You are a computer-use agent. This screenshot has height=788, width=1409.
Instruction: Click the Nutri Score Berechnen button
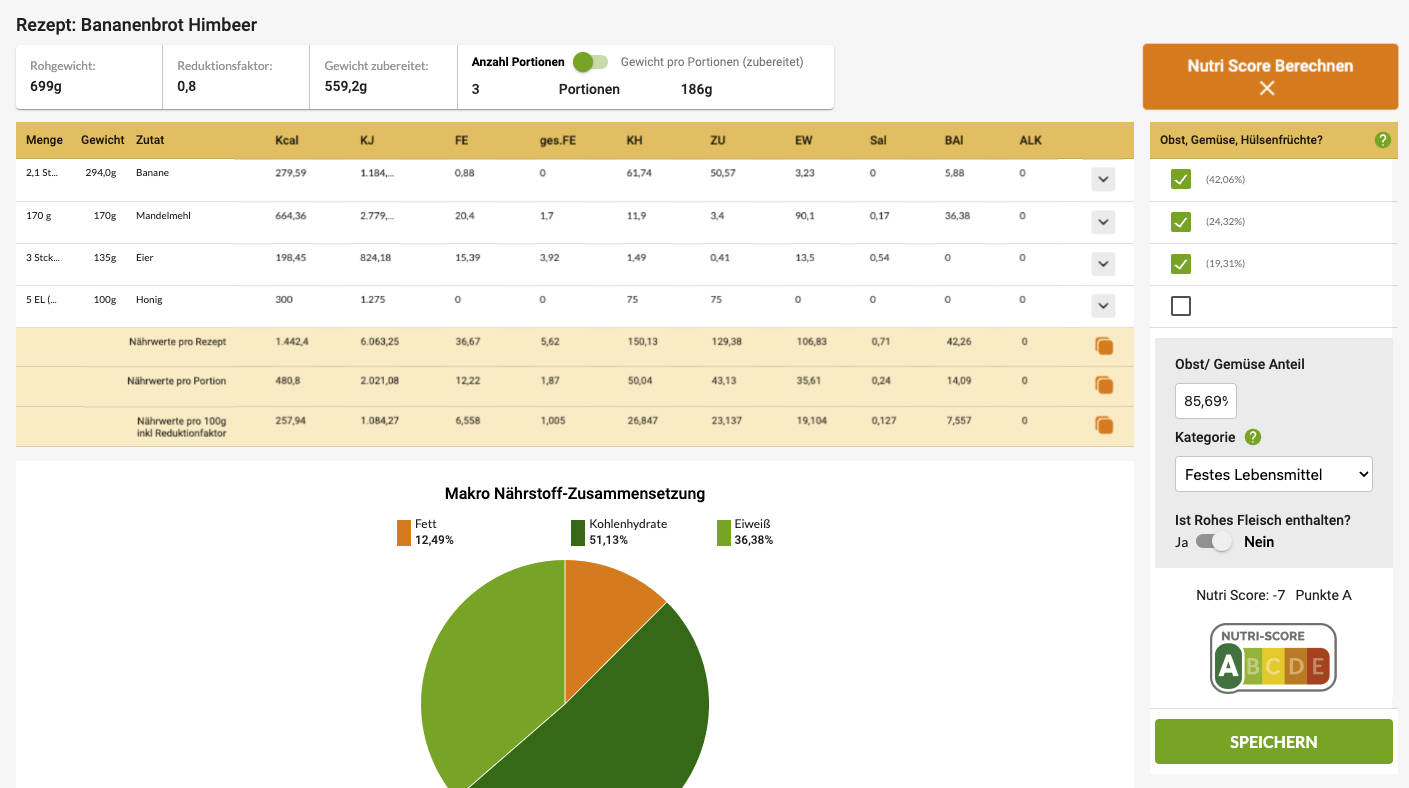[1270, 66]
